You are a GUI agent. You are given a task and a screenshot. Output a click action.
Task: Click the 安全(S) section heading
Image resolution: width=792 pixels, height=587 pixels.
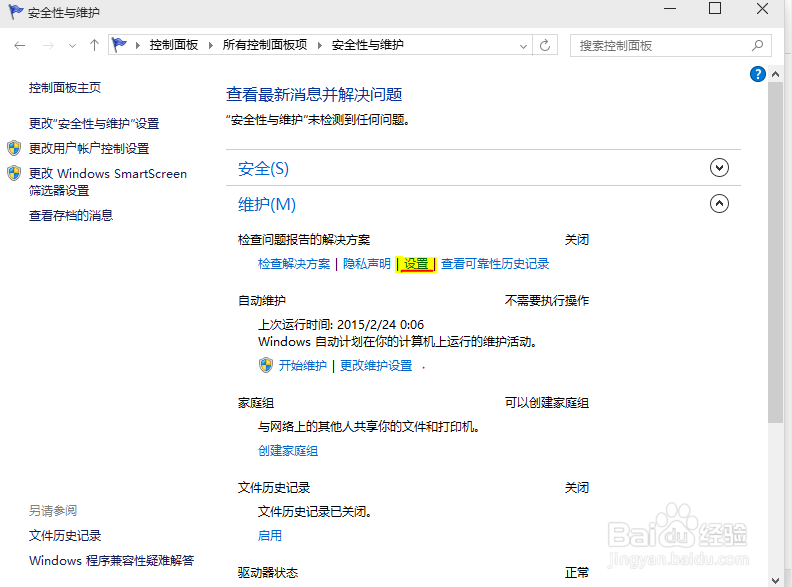(x=263, y=169)
